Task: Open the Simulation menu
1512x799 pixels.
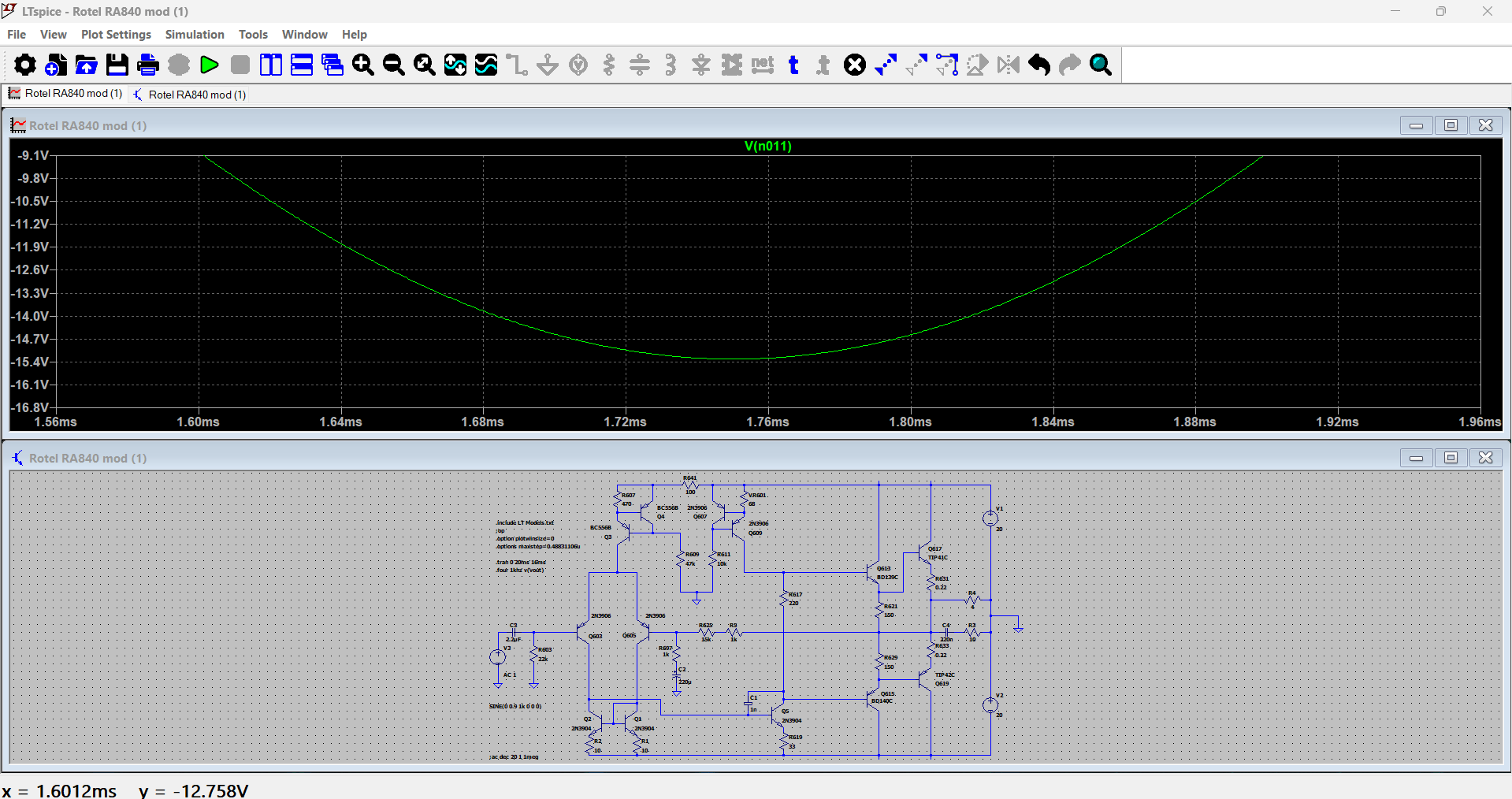Action: [195, 35]
